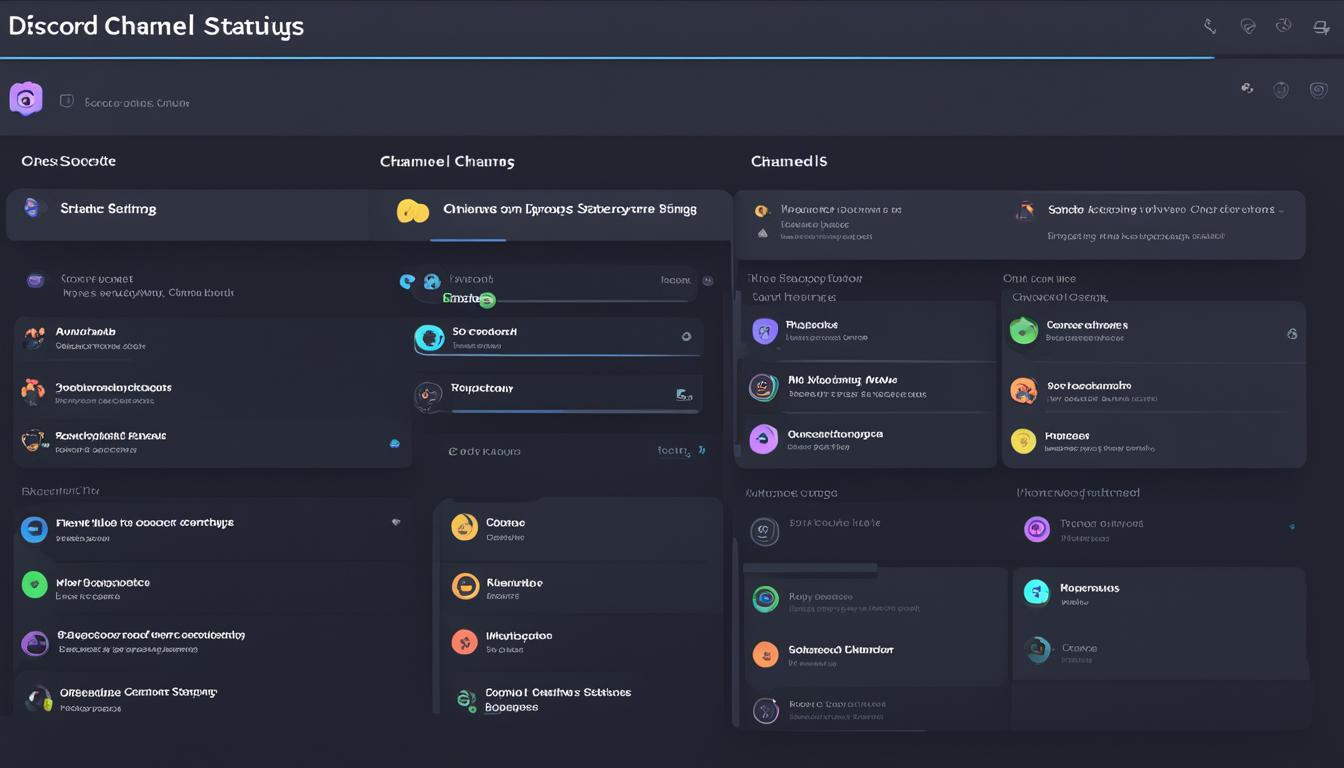
Task: Click the yellow icon in Channel header tab
Action: tap(413, 211)
